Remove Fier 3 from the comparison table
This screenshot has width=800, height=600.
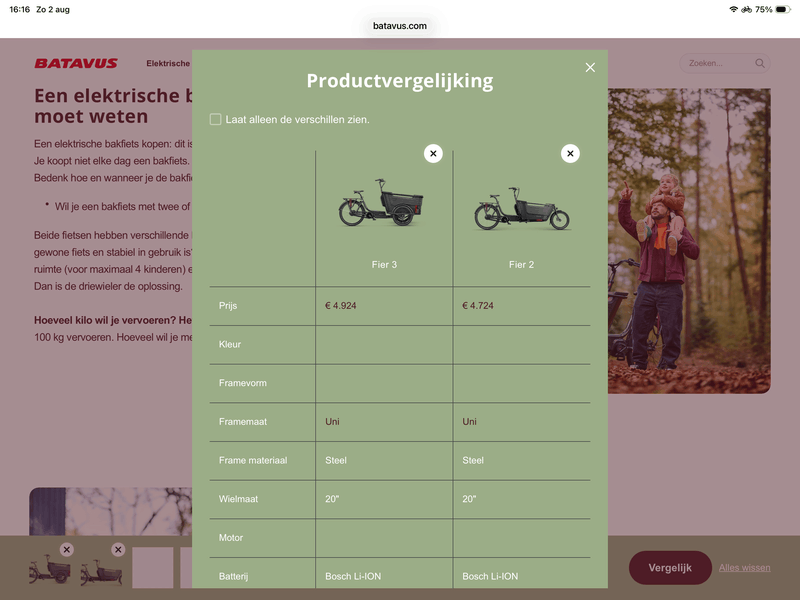pyautogui.click(x=433, y=154)
